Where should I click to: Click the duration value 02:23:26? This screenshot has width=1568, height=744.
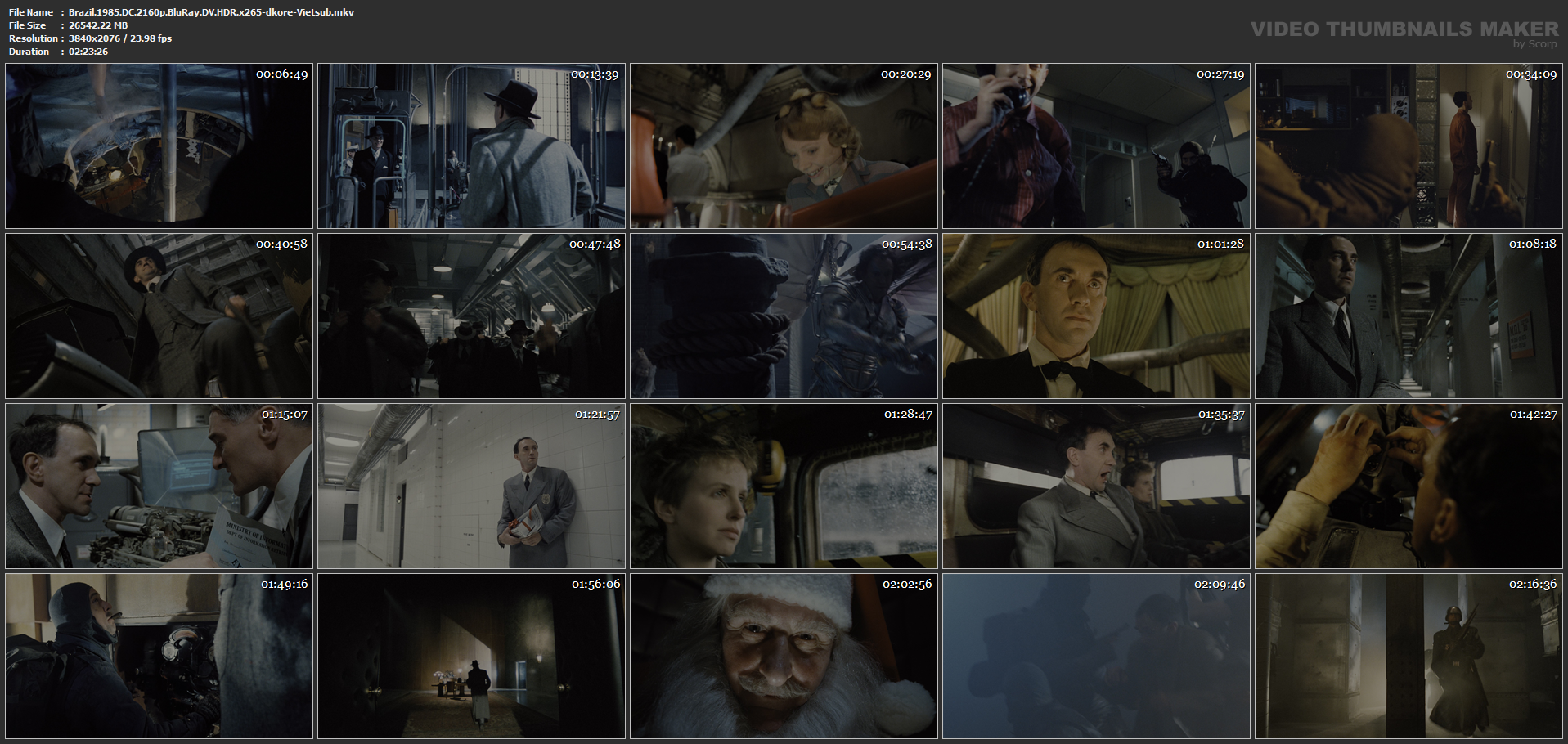point(88,52)
